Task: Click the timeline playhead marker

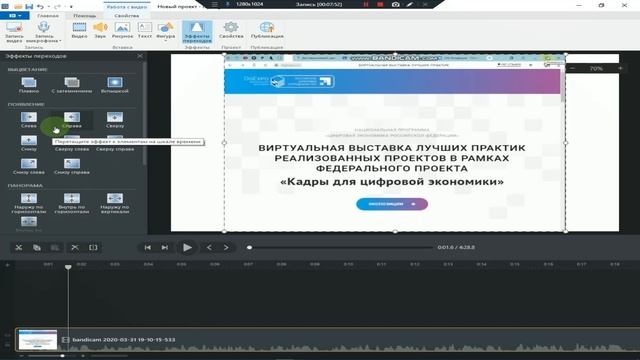Action: click(68, 267)
